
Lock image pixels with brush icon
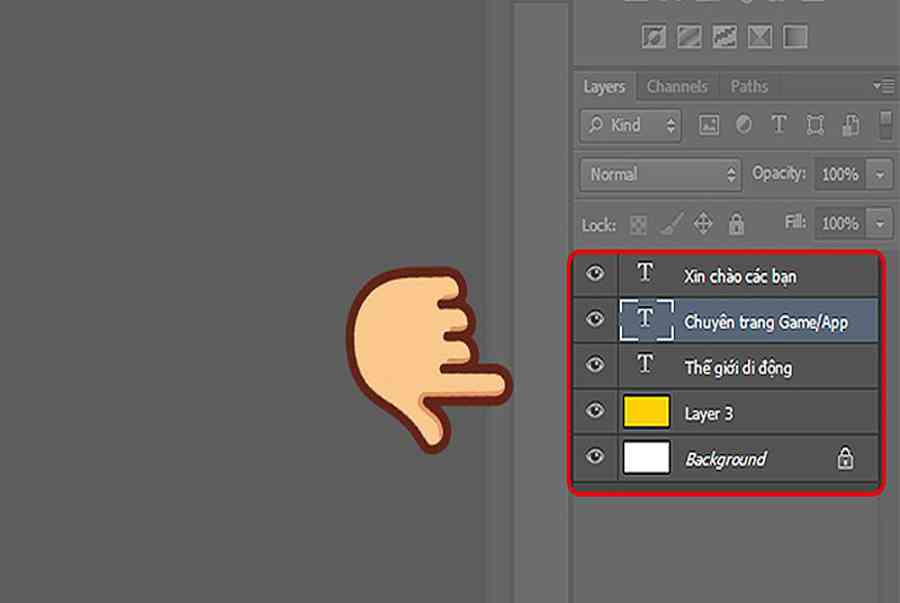[671, 224]
